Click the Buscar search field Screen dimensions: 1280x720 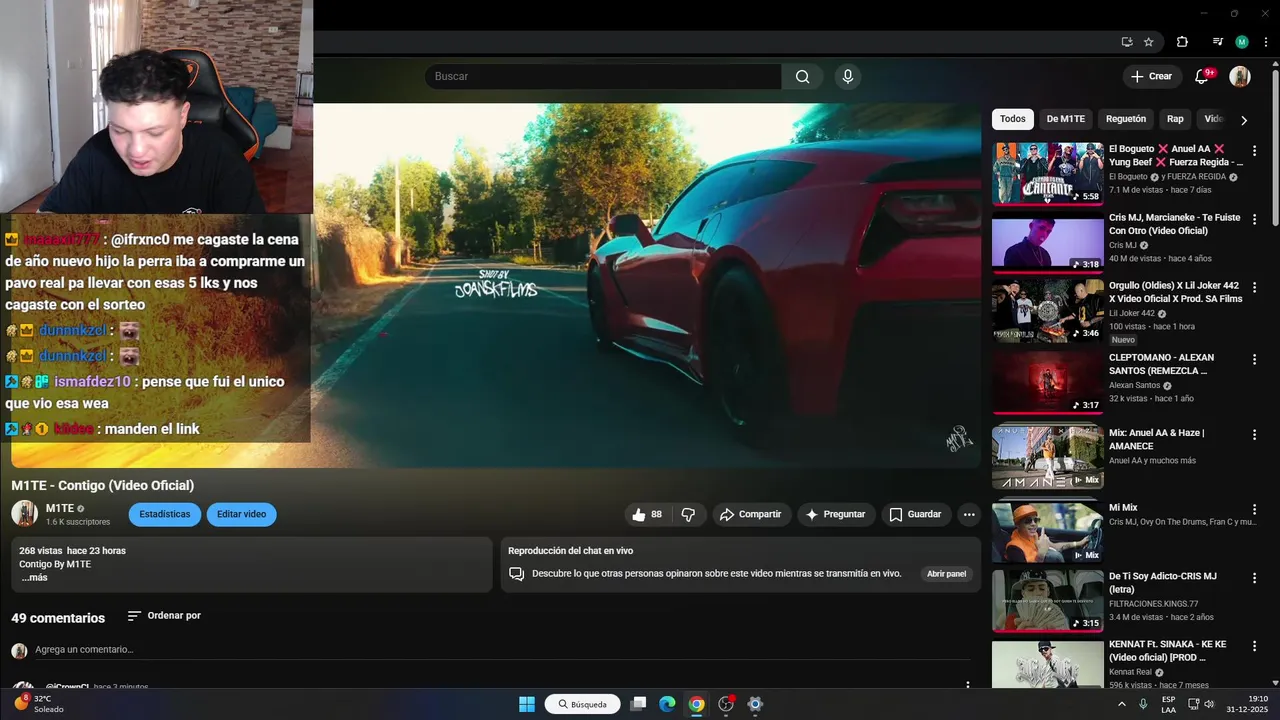pos(603,77)
